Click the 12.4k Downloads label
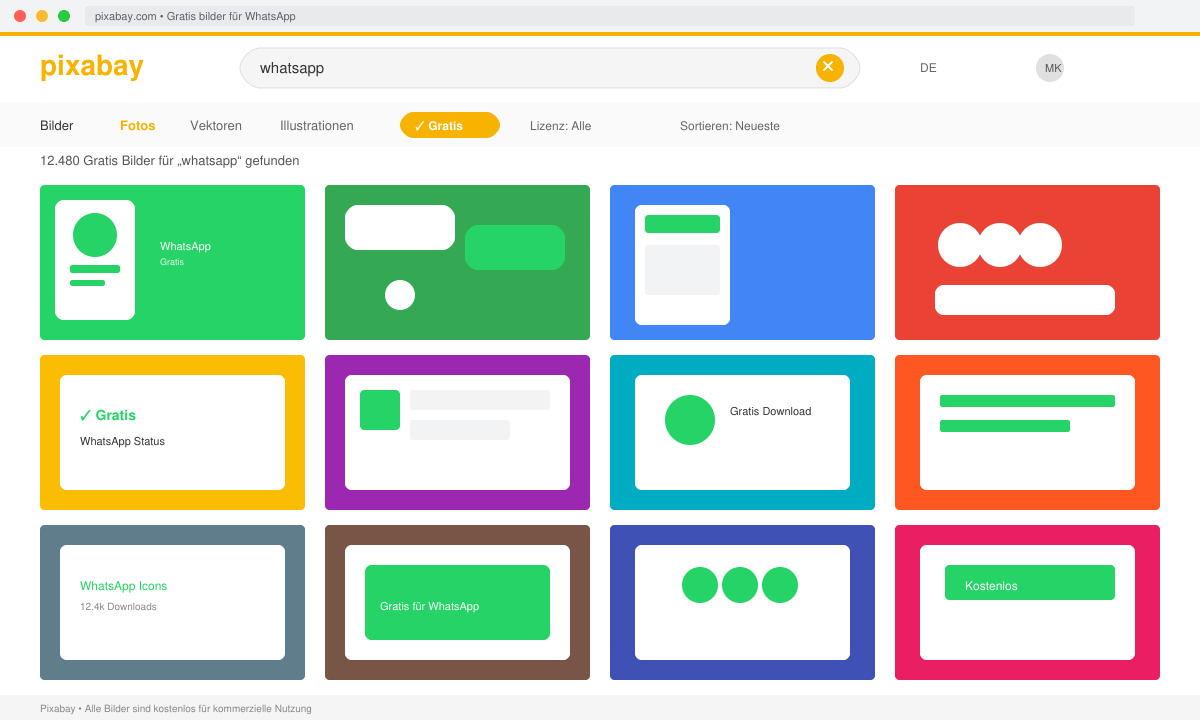This screenshot has height=720, width=1200. click(x=118, y=607)
